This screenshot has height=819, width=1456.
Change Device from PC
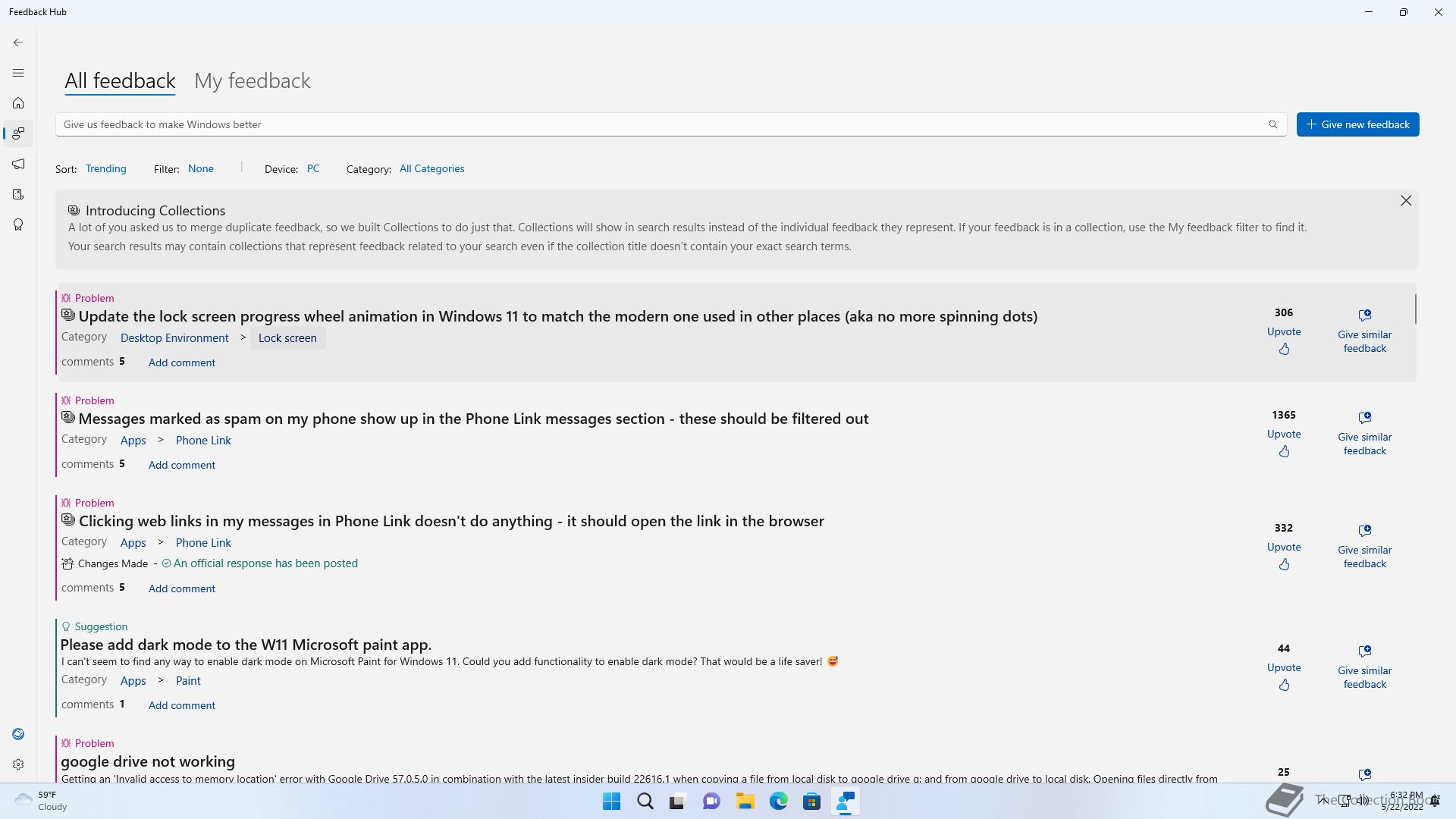coord(313,168)
